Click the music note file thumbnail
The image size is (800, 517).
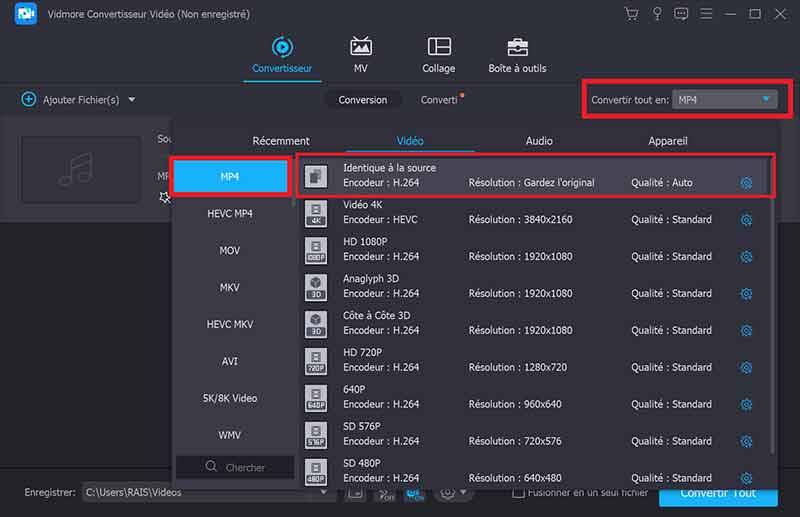pyautogui.click(x=80, y=169)
